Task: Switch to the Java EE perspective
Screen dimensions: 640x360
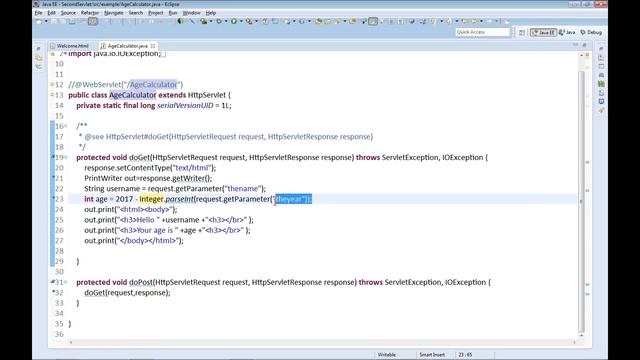Action: click(543, 32)
